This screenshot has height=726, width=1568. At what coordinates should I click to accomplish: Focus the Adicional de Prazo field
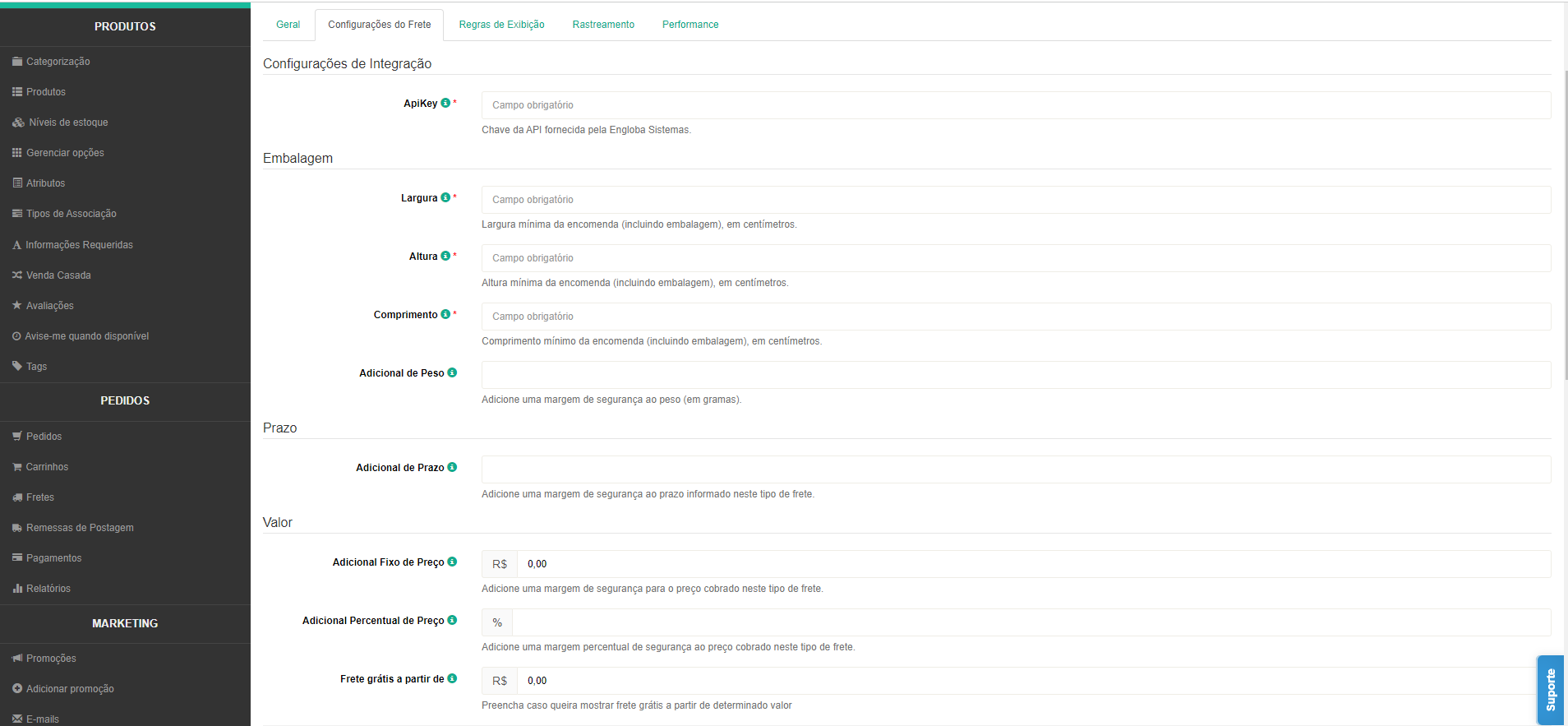(x=1016, y=469)
